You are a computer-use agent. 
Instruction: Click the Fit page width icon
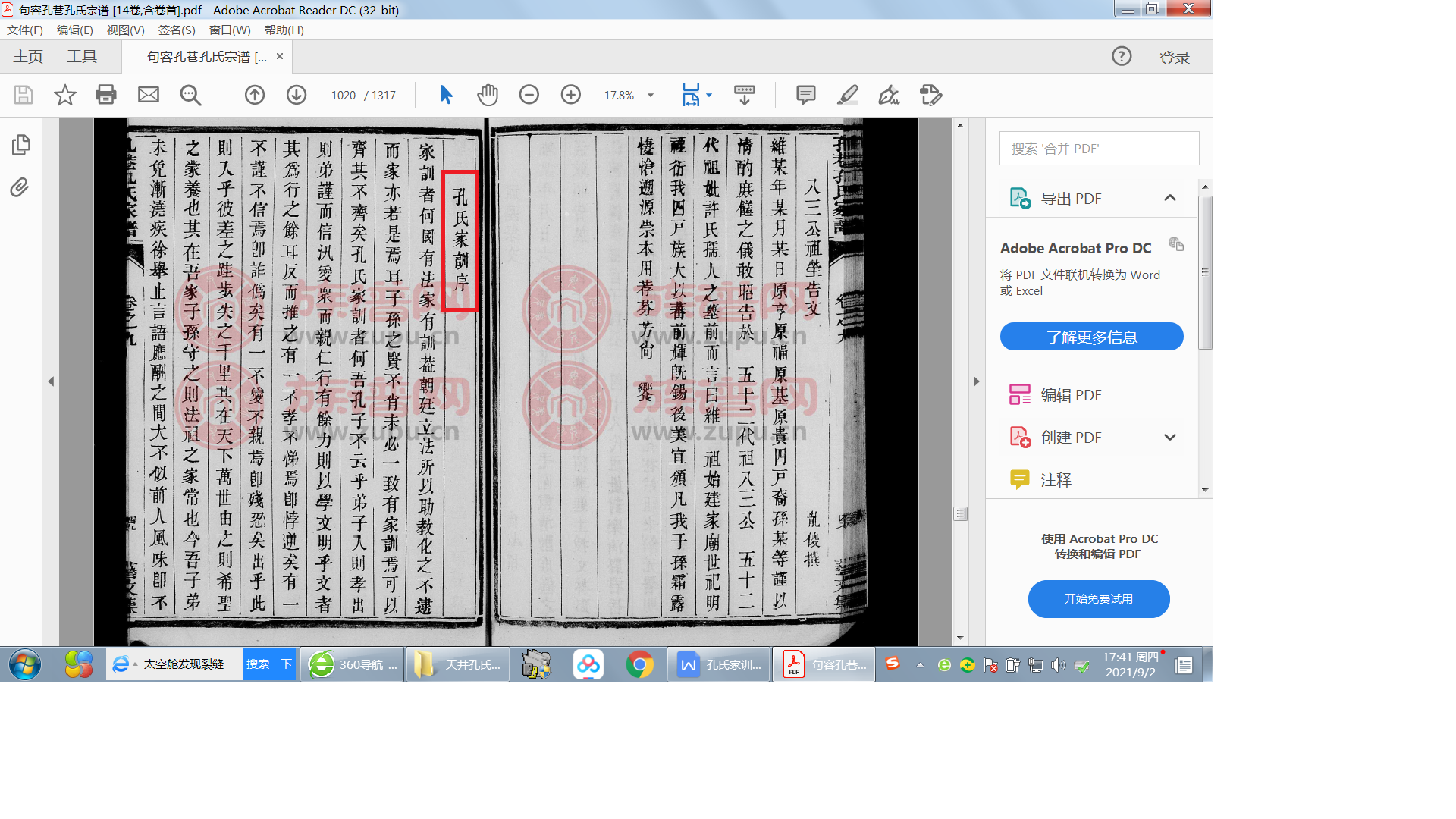click(691, 95)
